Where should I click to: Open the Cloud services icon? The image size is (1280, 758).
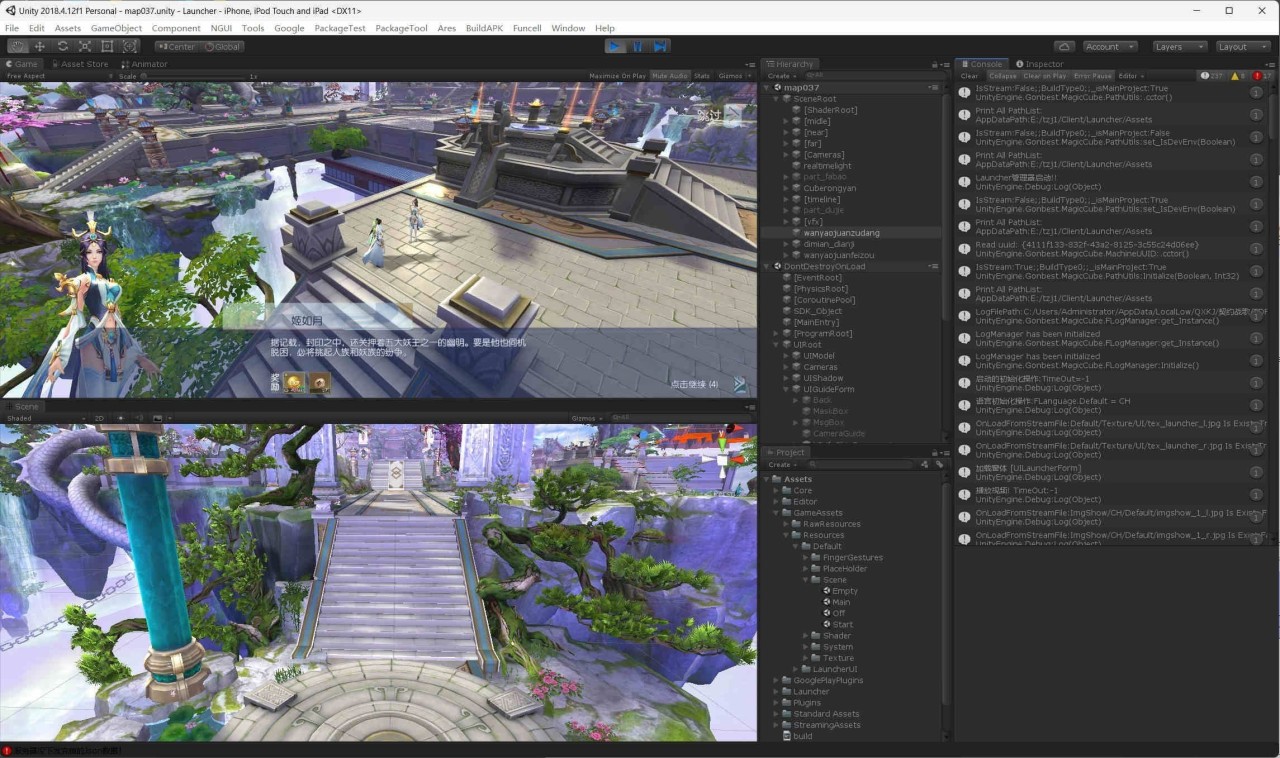point(1064,46)
